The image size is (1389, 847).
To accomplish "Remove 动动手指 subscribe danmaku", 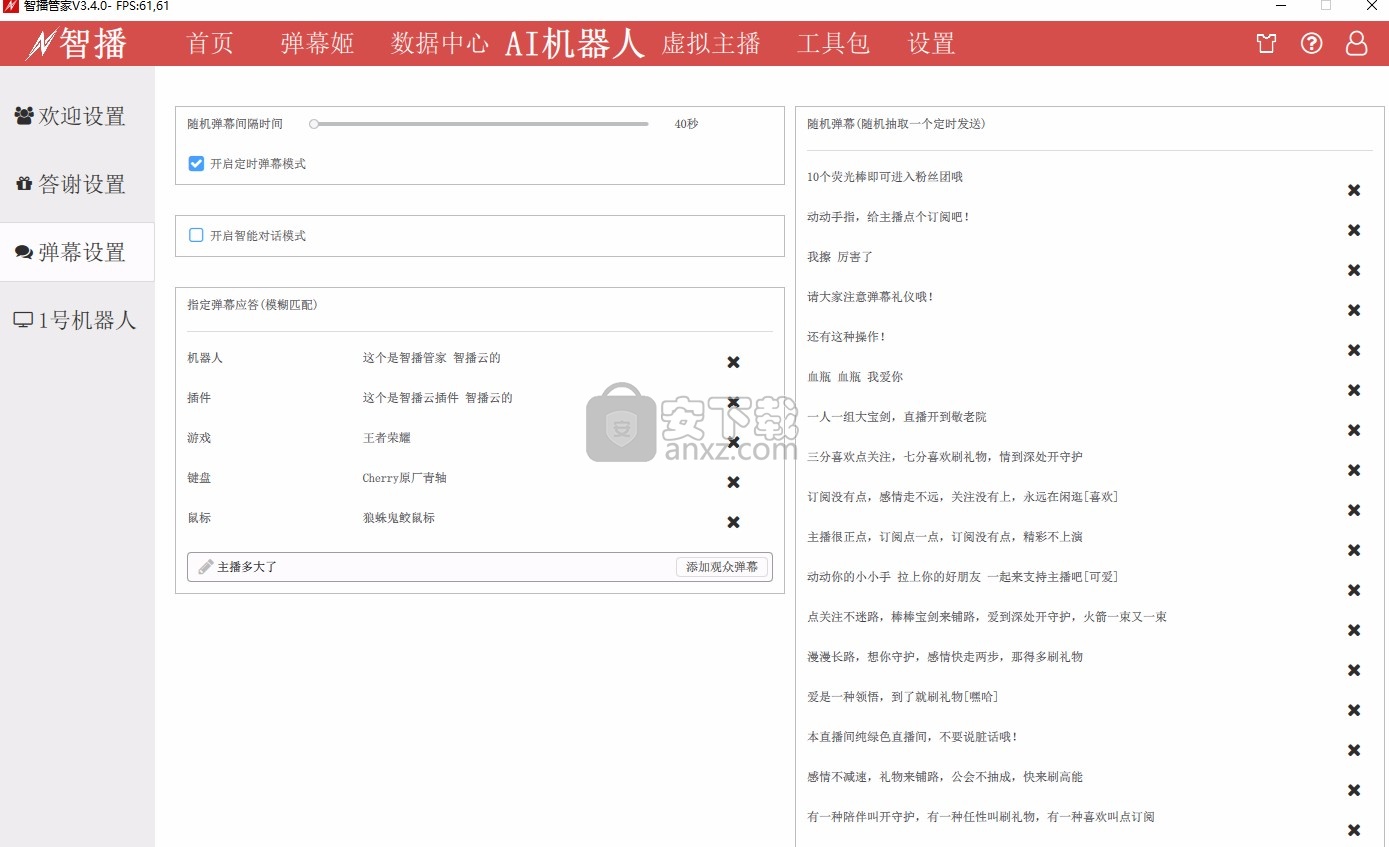I will [1354, 230].
